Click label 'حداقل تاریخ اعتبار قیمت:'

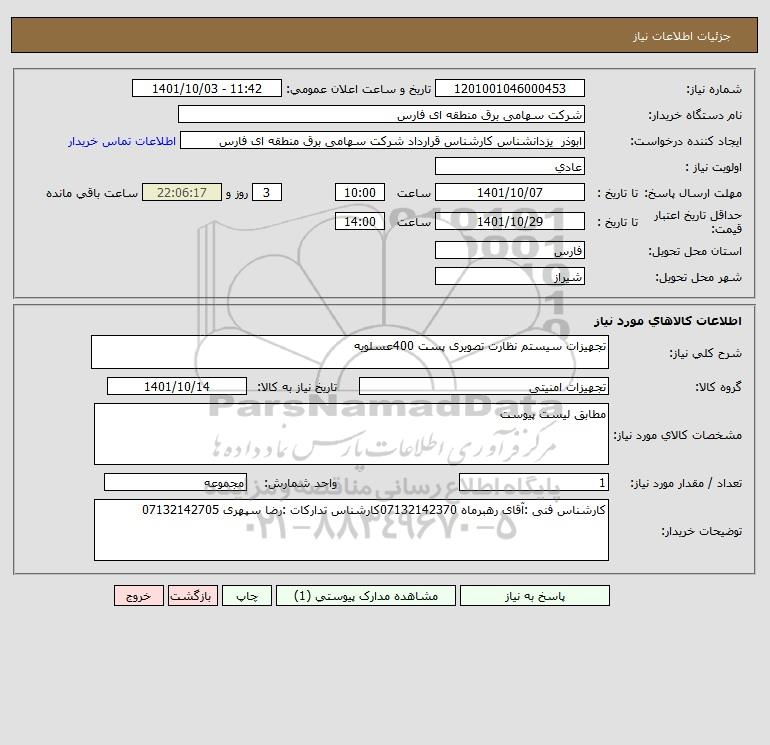[698, 222]
